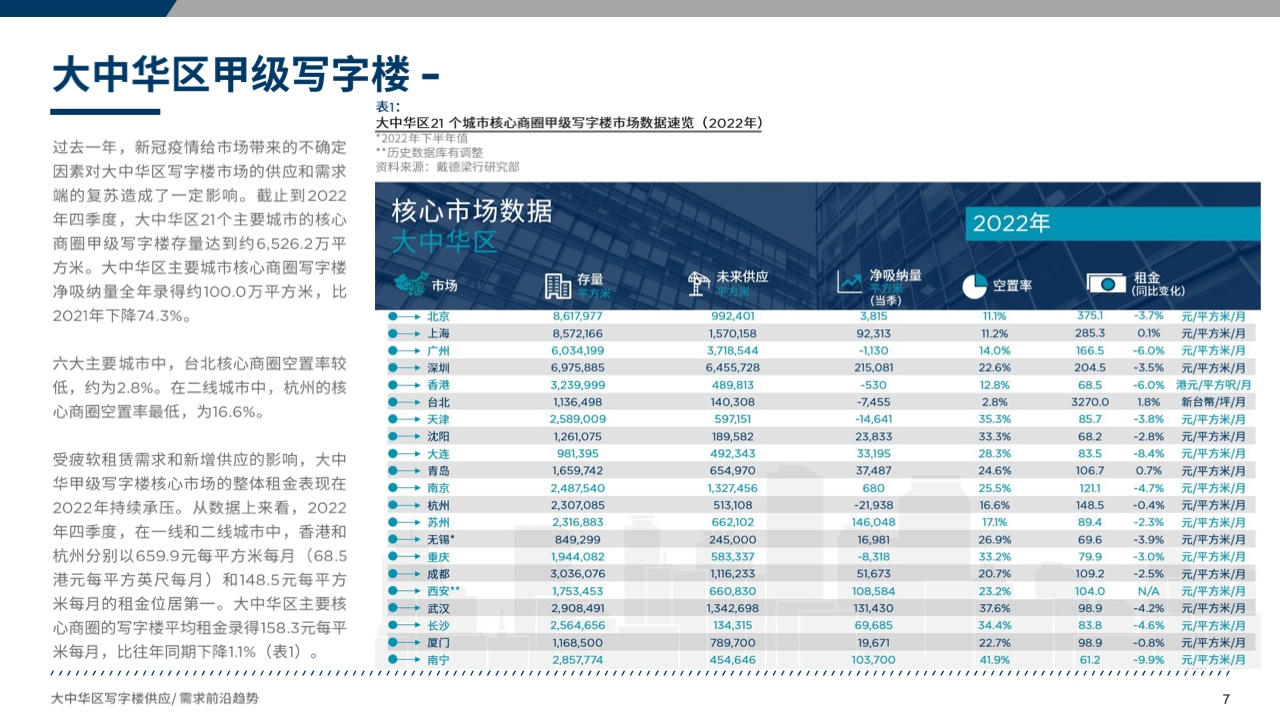Select the 上海 row label

[x=438, y=333]
